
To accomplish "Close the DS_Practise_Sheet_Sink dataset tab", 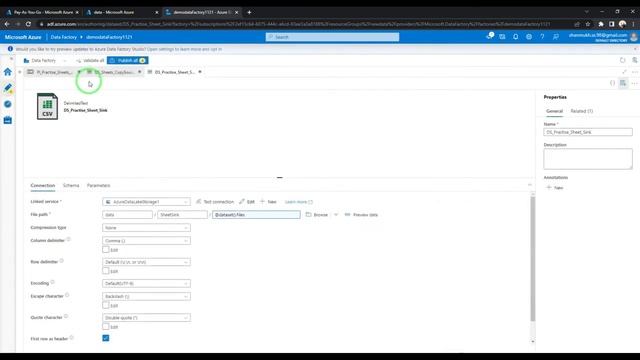I will (x=200, y=72).
